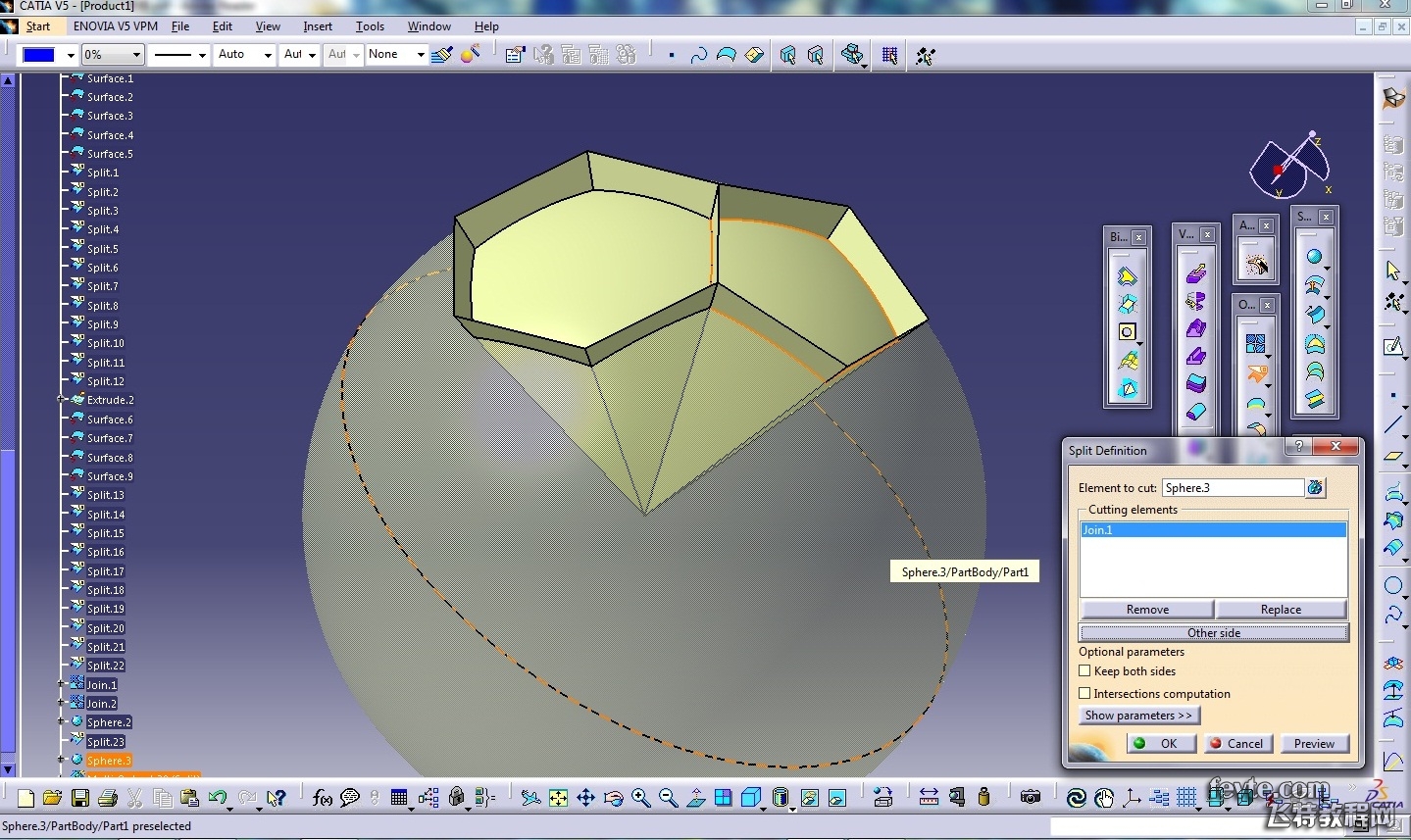This screenshot has width=1411, height=840.
Task: Click the Fill hole icon in Bi... toolbar
Action: click(1128, 332)
